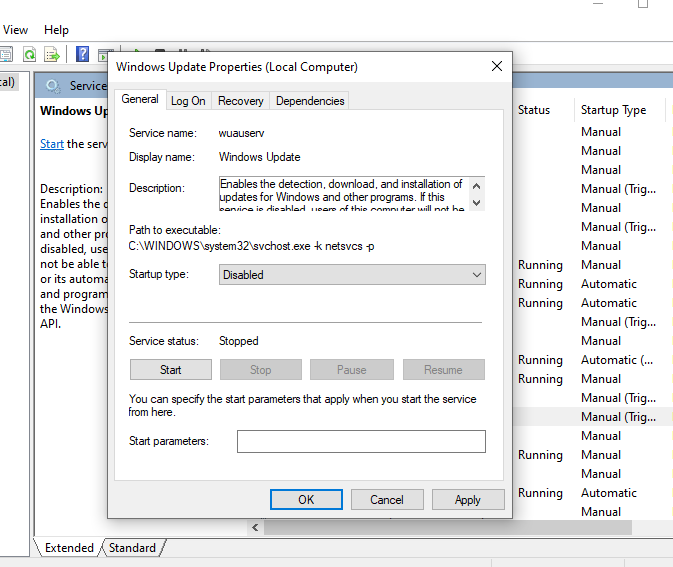Switch to the Log On tab

coord(188,101)
